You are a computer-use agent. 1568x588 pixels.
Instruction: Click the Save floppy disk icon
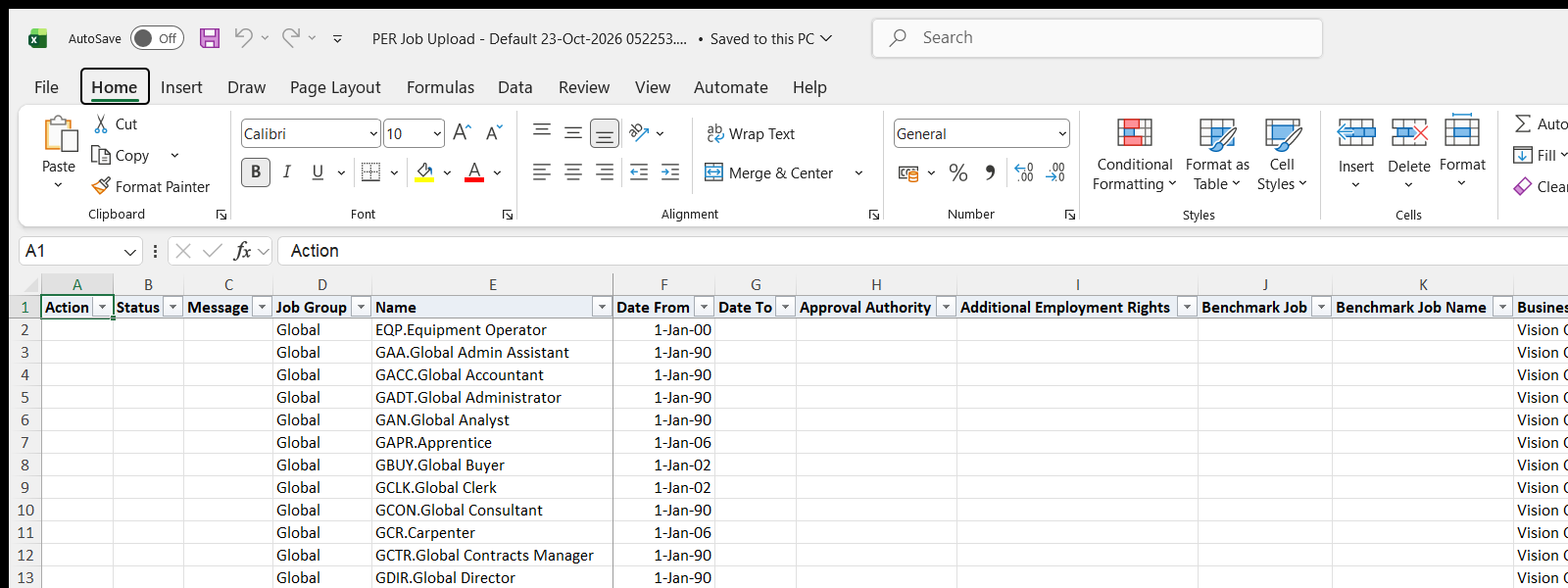point(210,38)
